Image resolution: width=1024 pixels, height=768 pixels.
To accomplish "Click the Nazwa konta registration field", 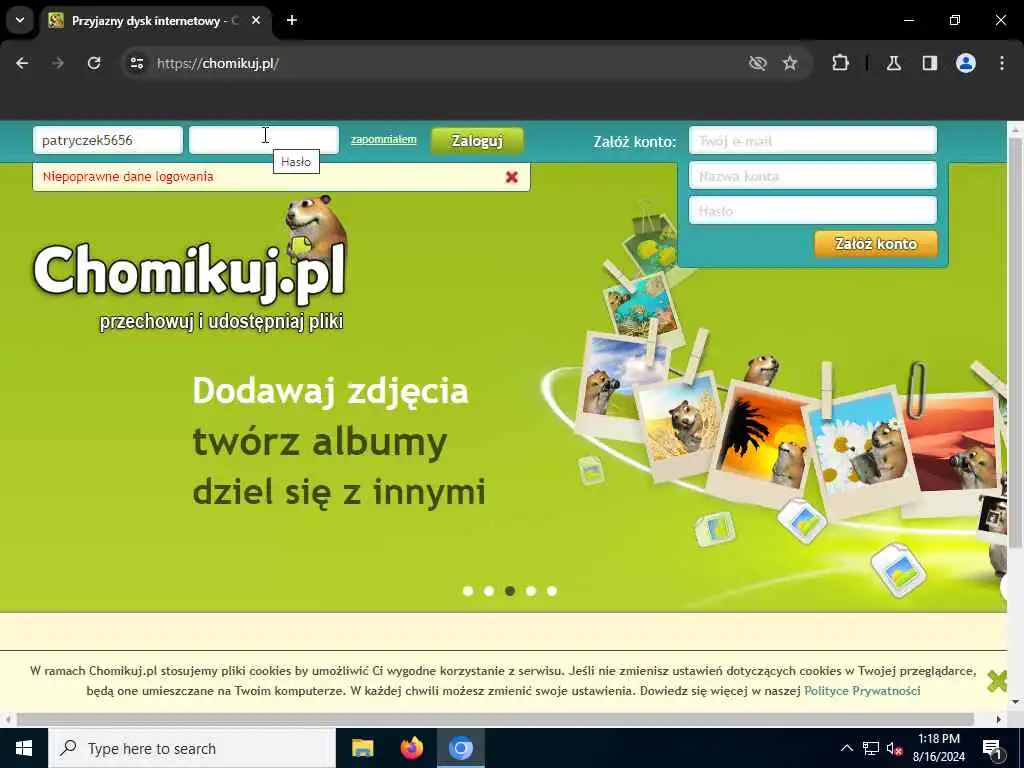I will pyautogui.click(x=813, y=176).
